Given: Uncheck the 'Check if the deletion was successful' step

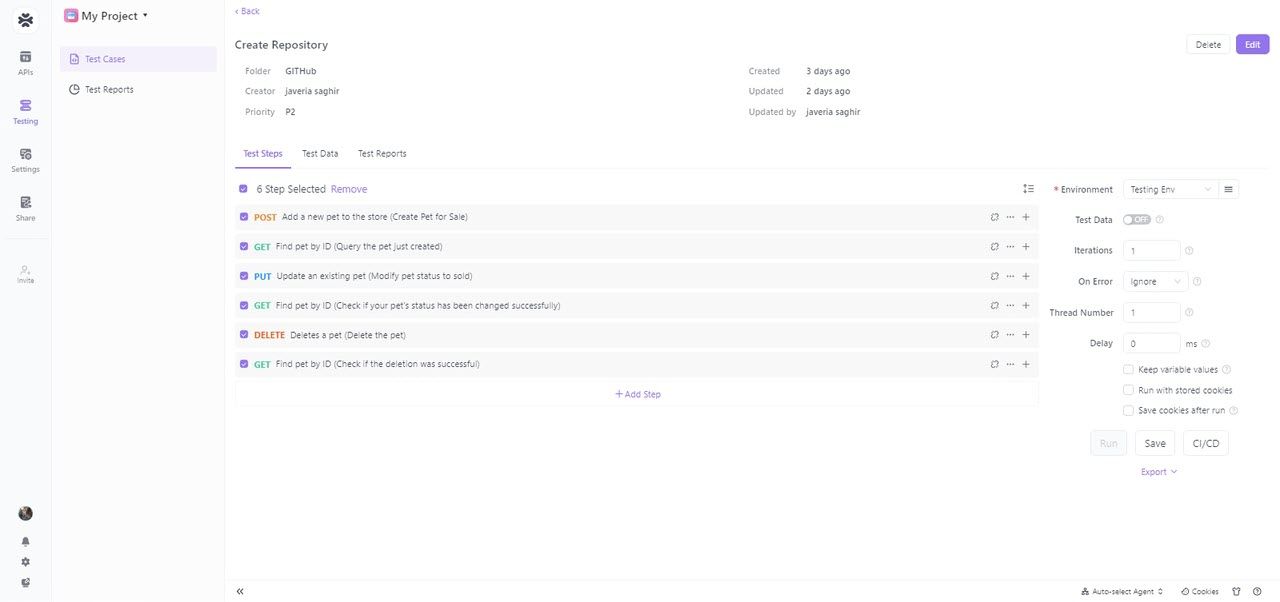Looking at the screenshot, I should (244, 364).
